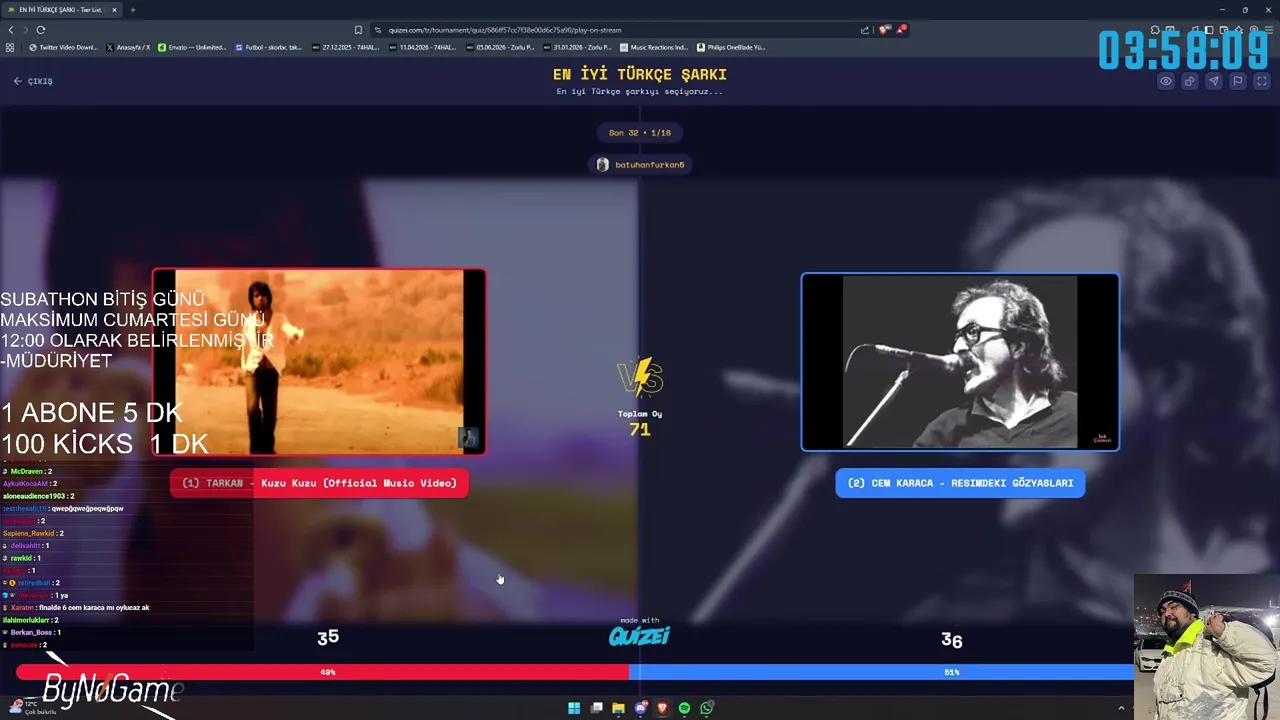Open the 03.06.2026 - Zorlu P bookmark
Image resolution: width=1280 pixels, height=720 pixels.
coord(500,47)
